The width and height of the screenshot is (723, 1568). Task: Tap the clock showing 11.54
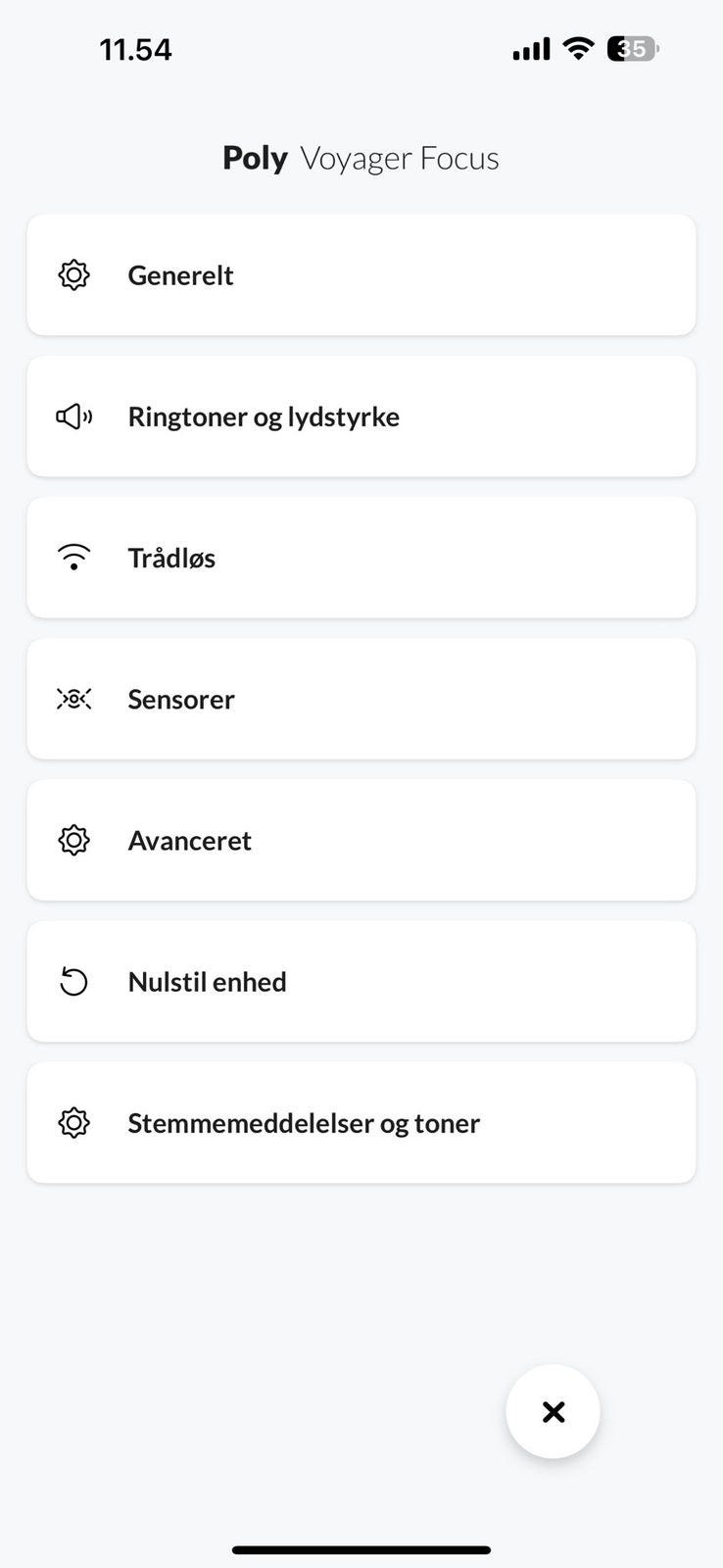click(135, 50)
